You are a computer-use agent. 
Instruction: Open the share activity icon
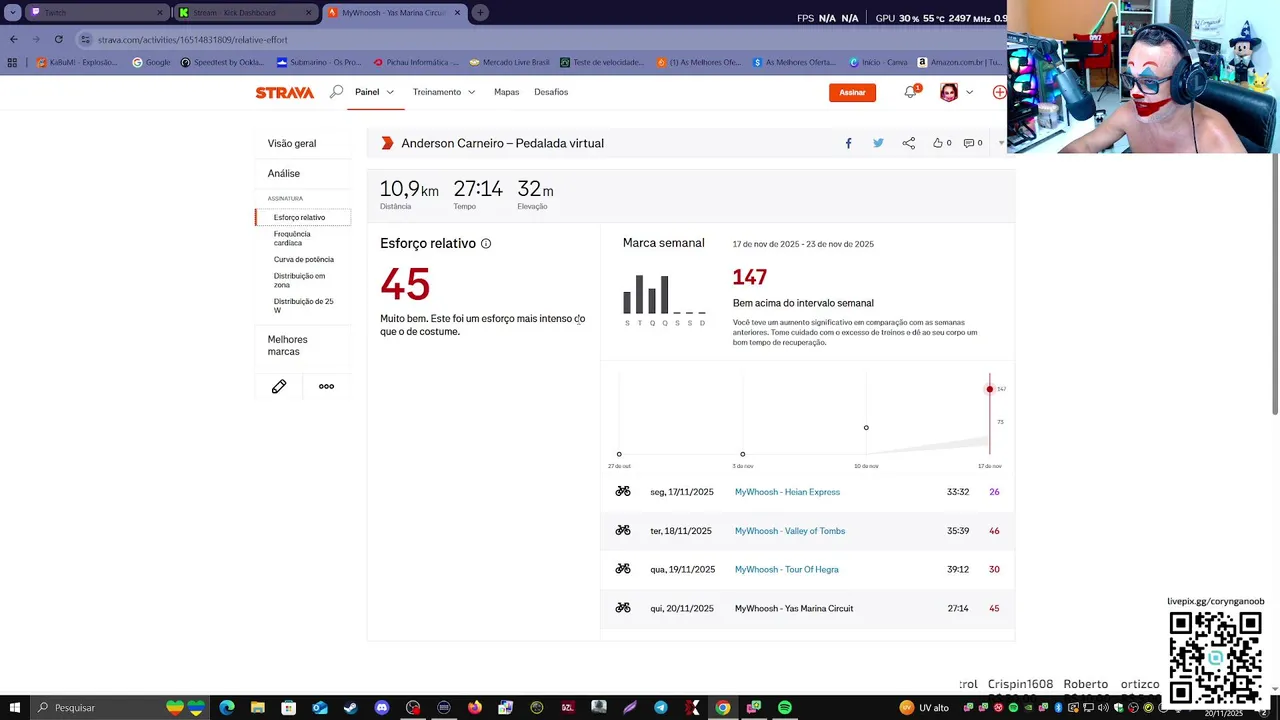click(908, 143)
